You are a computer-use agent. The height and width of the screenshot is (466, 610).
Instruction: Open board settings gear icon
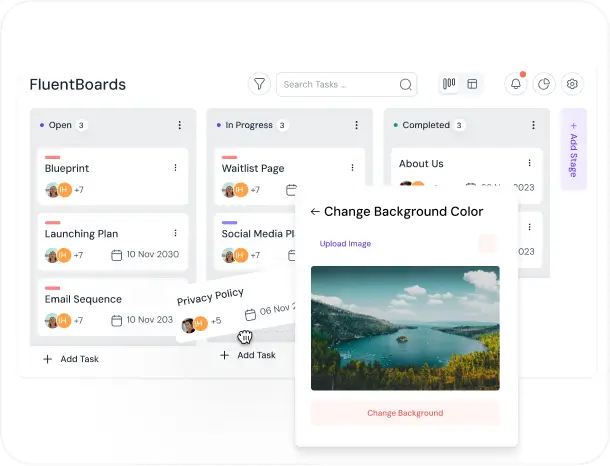click(572, 85)
